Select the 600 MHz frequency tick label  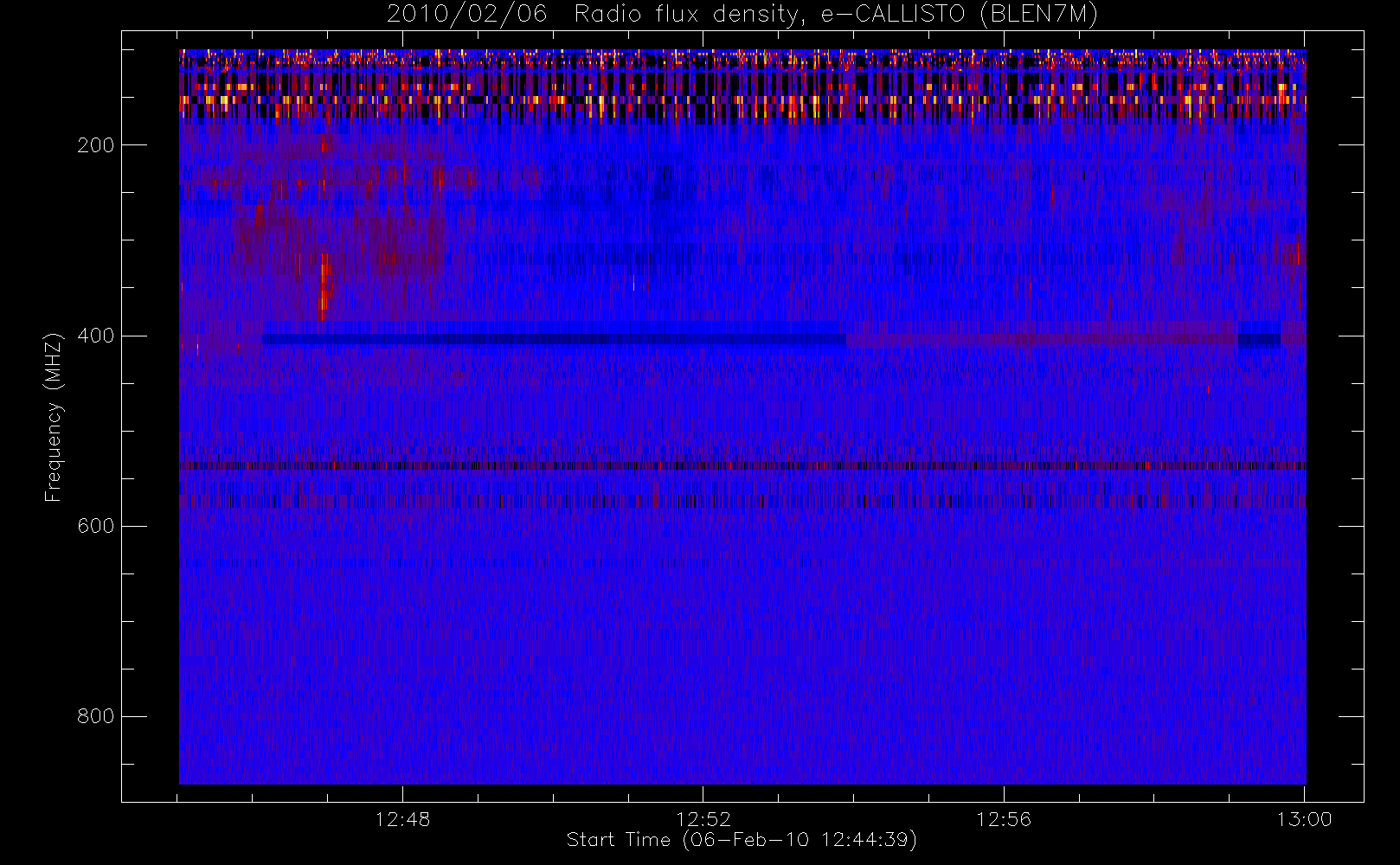point(95,526)
